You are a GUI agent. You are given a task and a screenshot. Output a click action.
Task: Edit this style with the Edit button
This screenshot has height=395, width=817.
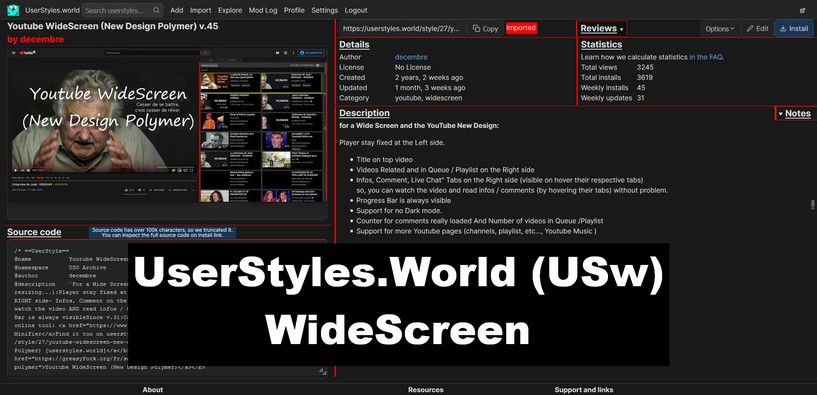[757, 29]
